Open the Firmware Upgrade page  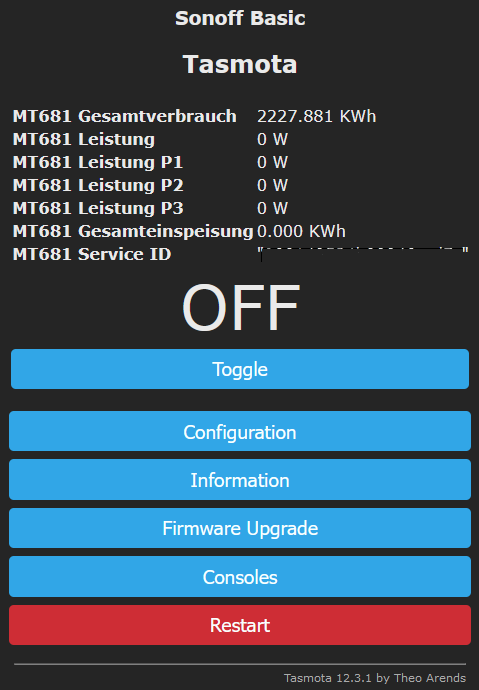[x=240, y=528]
